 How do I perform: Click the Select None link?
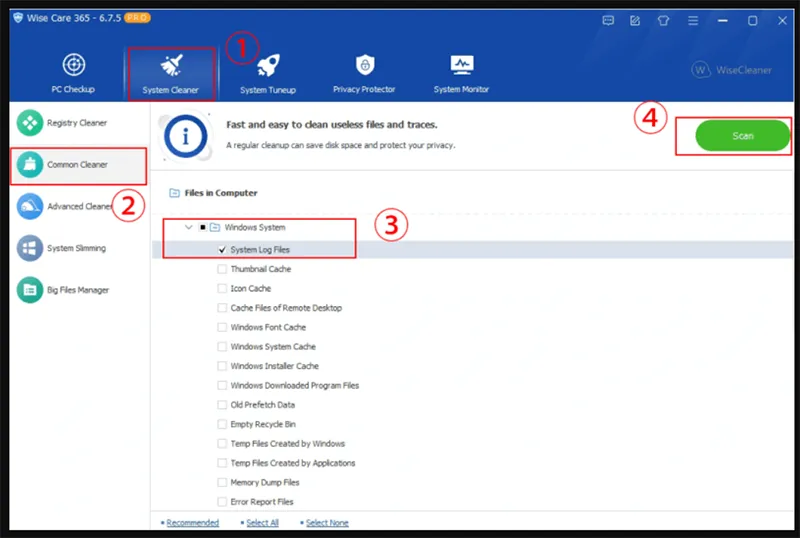coord(327,523)
